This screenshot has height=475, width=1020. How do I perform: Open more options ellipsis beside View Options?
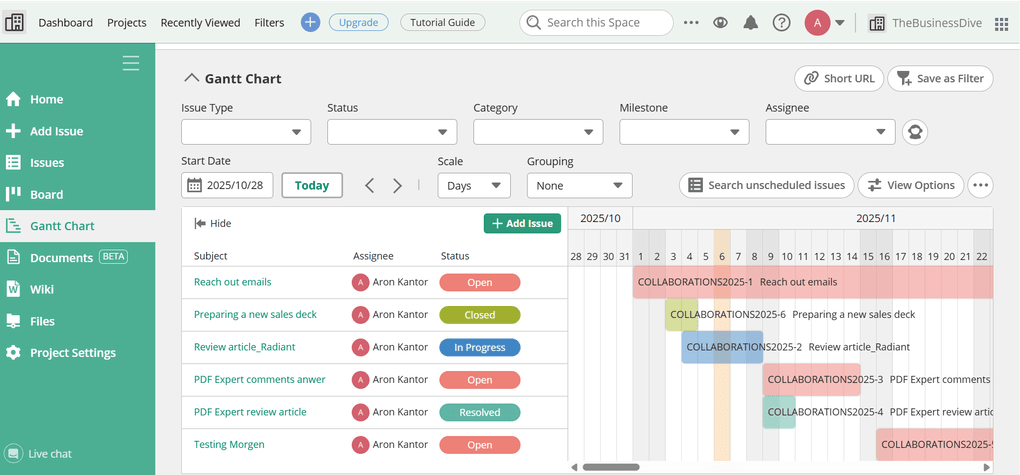coord(980,185)
